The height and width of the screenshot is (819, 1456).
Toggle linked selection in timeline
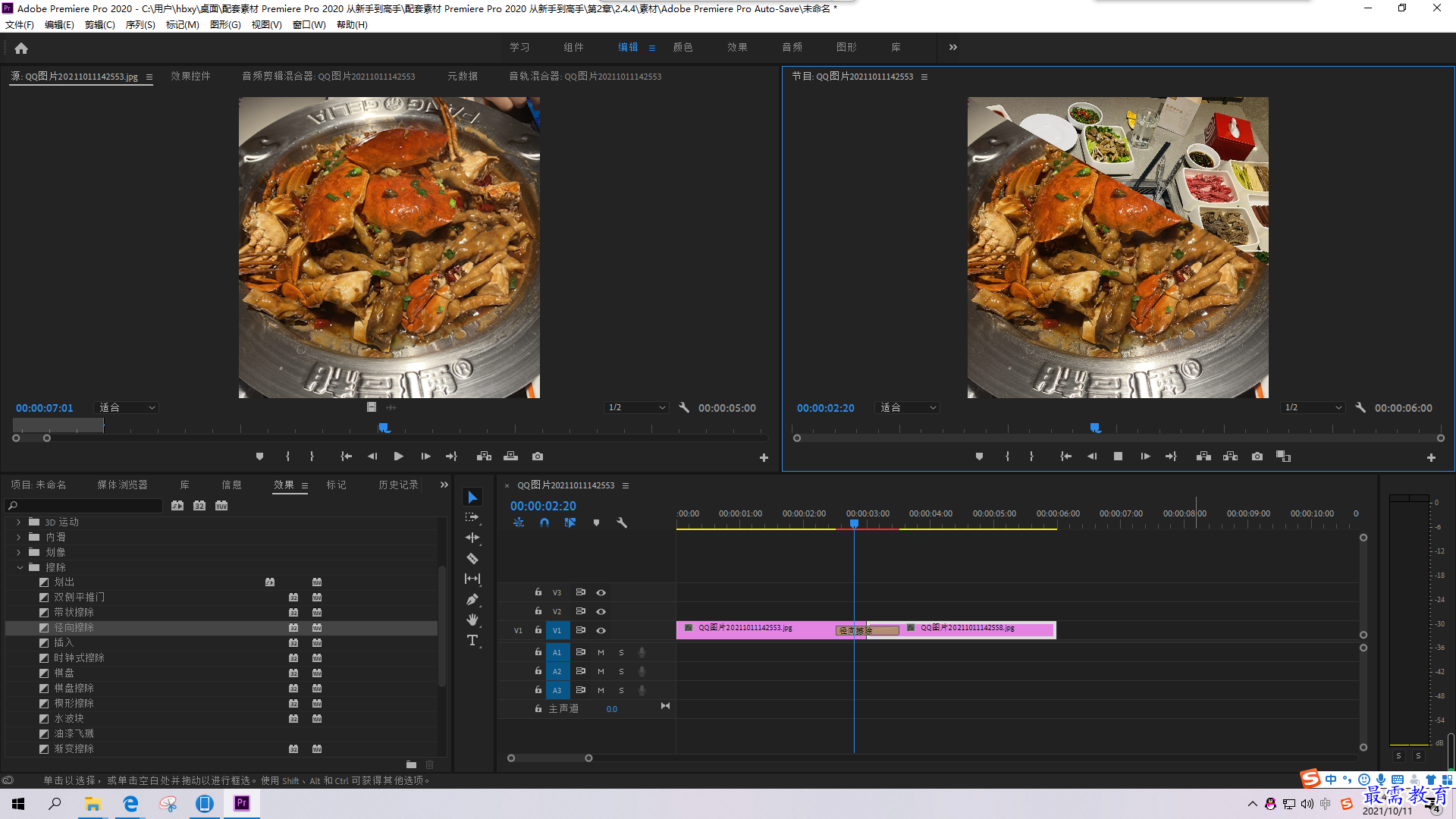[x=570, y=522]
